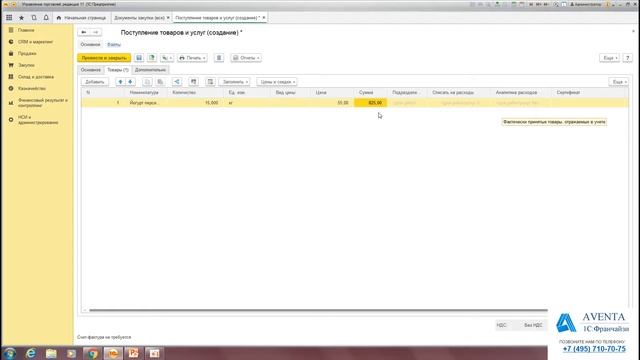Image resolution: width=640 pixels, height=360 pixels.
Task: Go to Начальная страница home tab
Action: click(81, 18)
